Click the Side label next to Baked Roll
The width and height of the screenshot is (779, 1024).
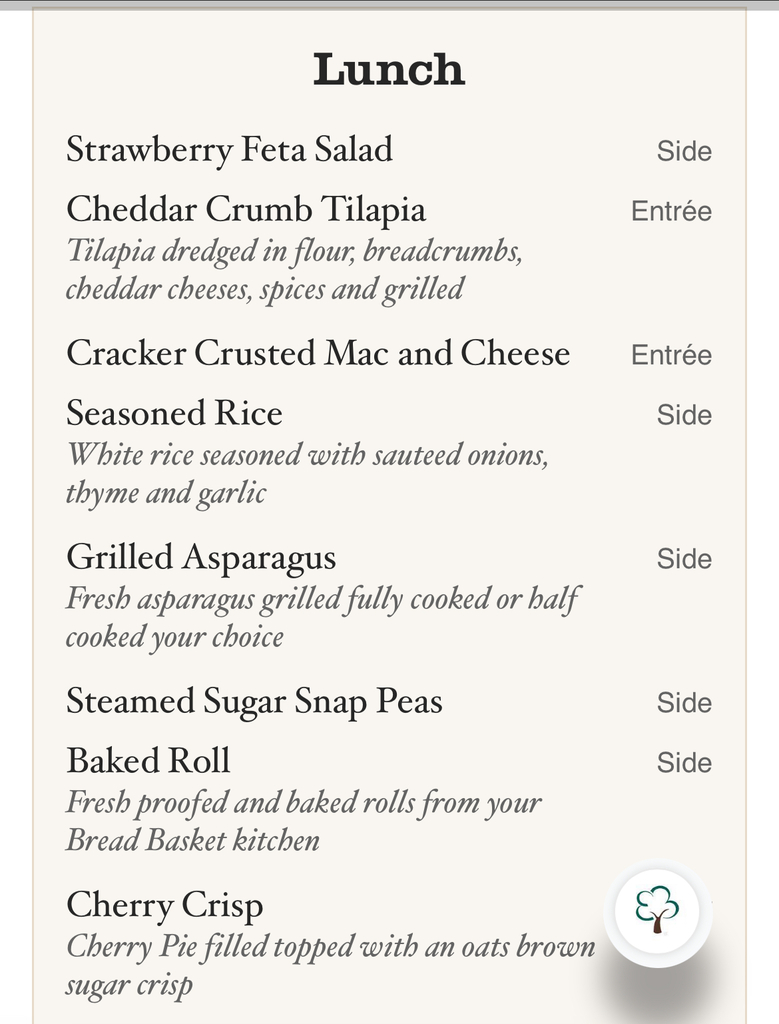pyautogui.click(x=684, y=763)
